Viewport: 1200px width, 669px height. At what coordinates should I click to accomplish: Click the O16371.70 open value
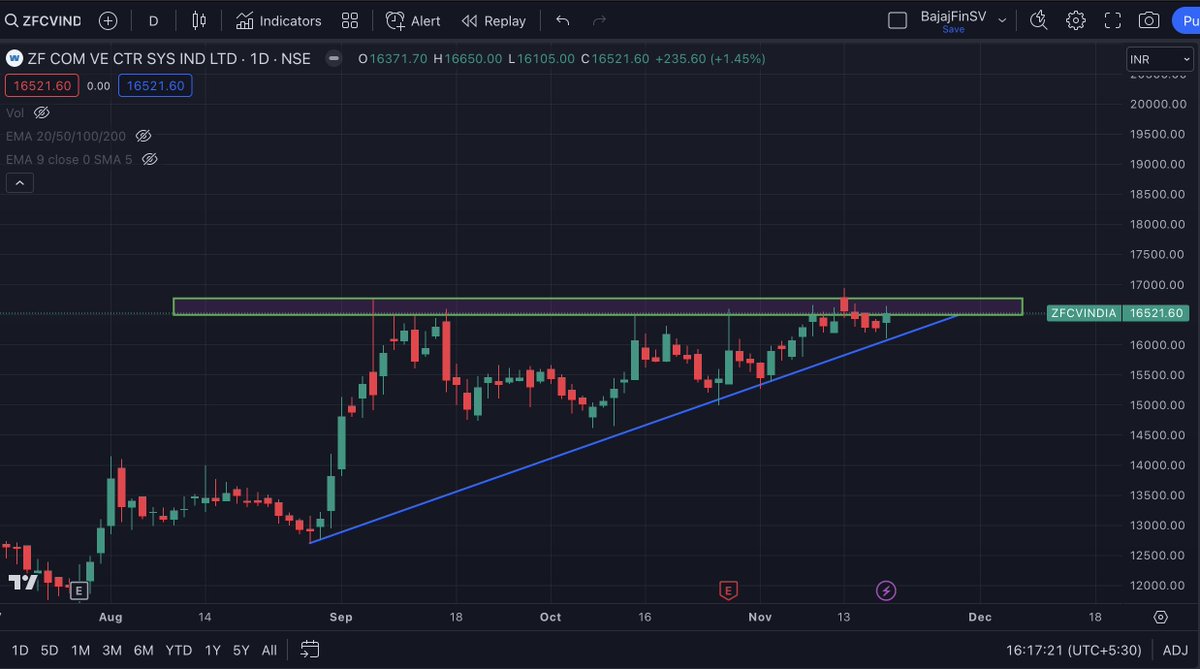tap(393, 59)
